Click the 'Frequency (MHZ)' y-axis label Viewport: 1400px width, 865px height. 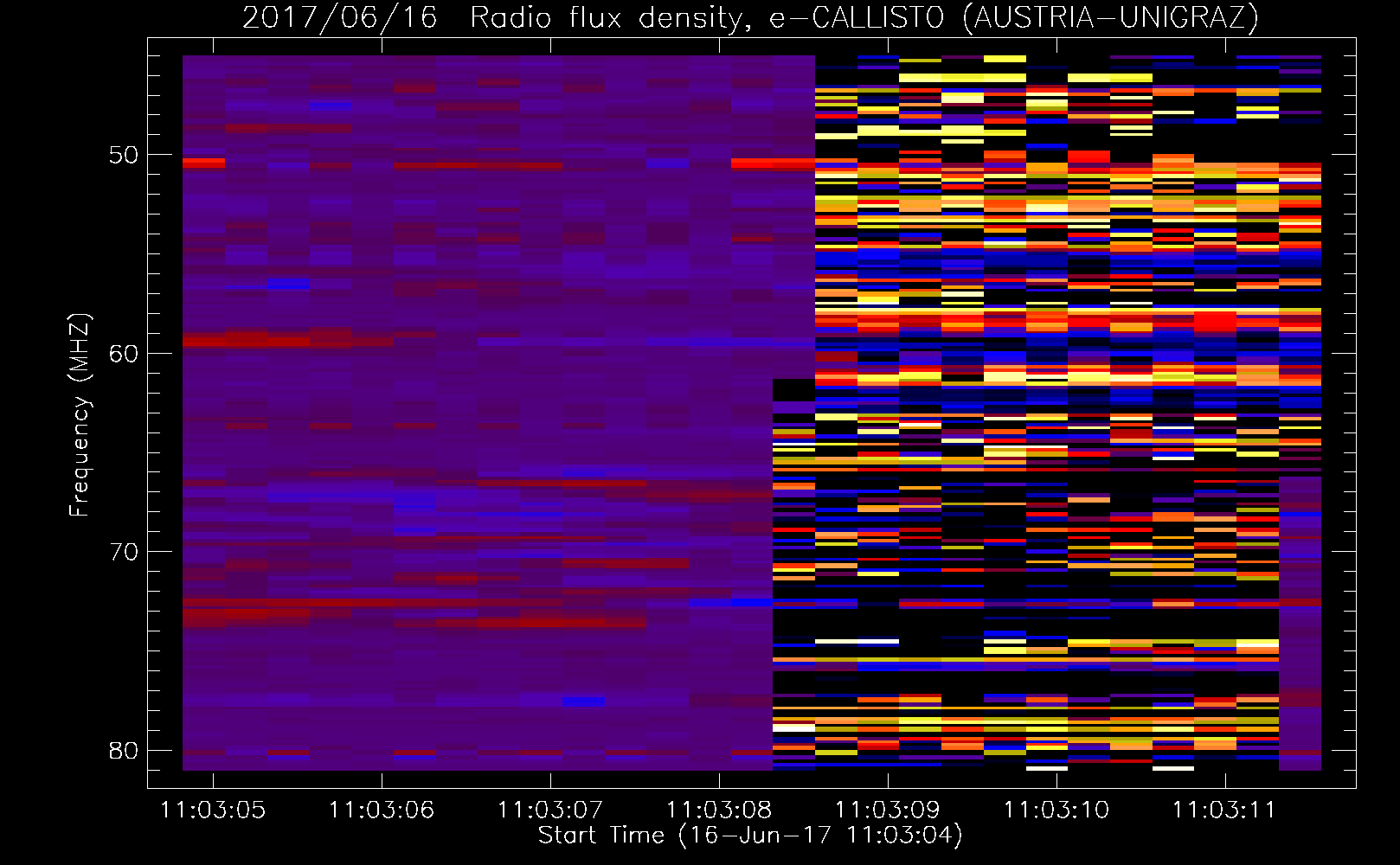click(x=80, y=415)
